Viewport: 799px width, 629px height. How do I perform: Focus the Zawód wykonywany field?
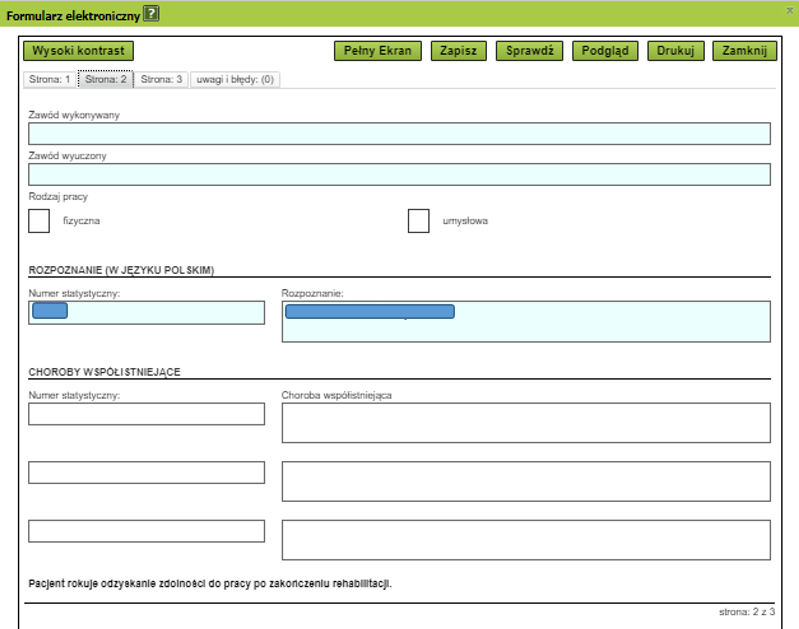coord(399,134)
